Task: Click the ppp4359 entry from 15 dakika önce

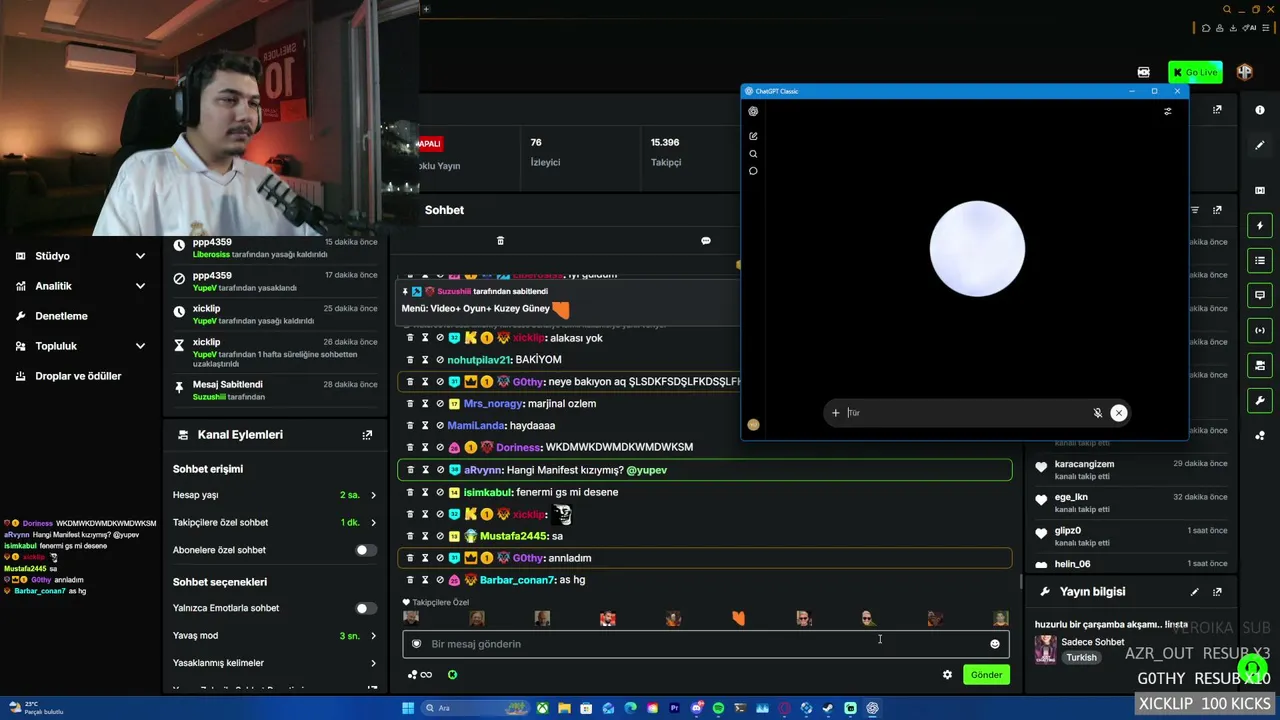Action: click(275, 248)
